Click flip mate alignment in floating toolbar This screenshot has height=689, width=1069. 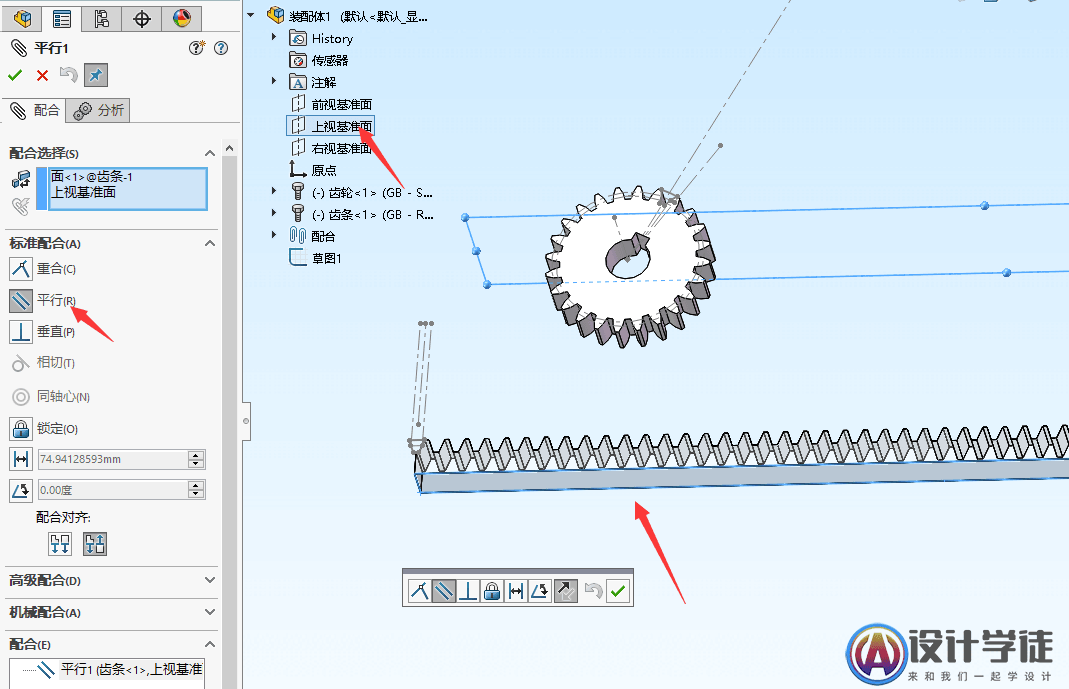click(566, 591)
